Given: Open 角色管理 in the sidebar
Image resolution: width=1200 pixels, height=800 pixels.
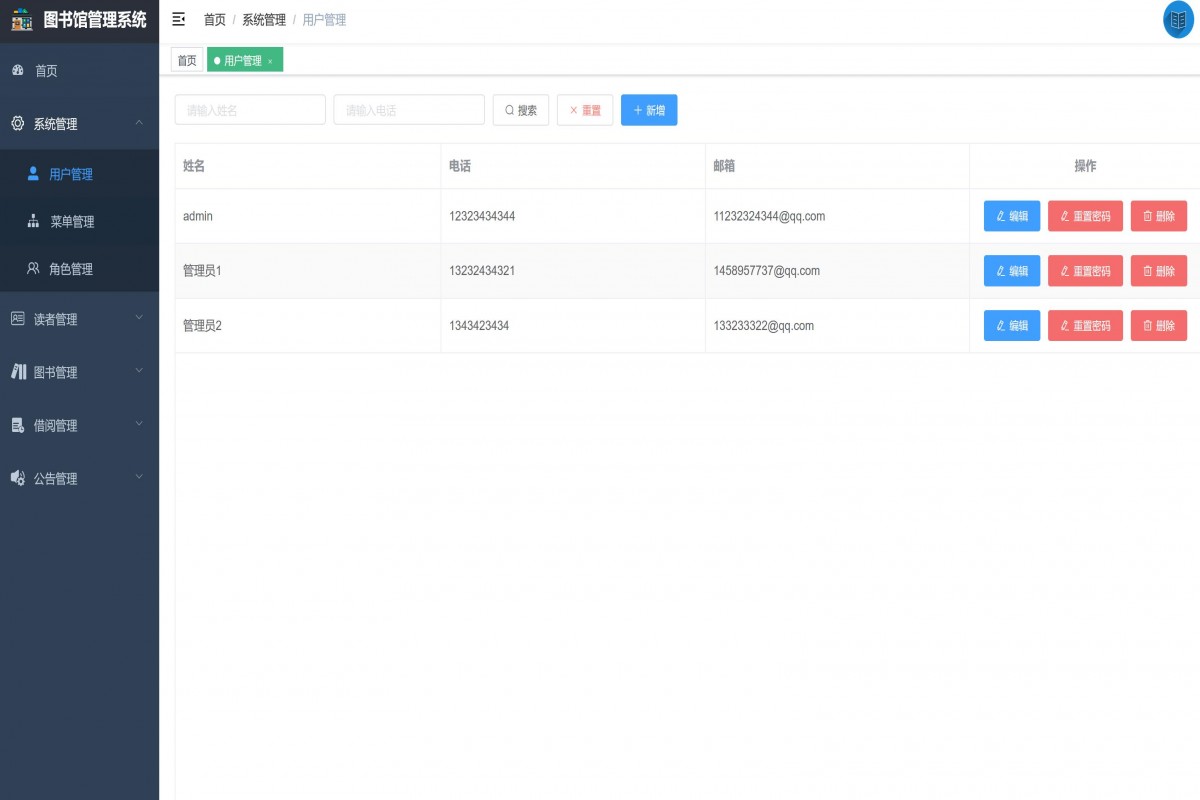Looking at the screenshot, I should pos(70,269).
